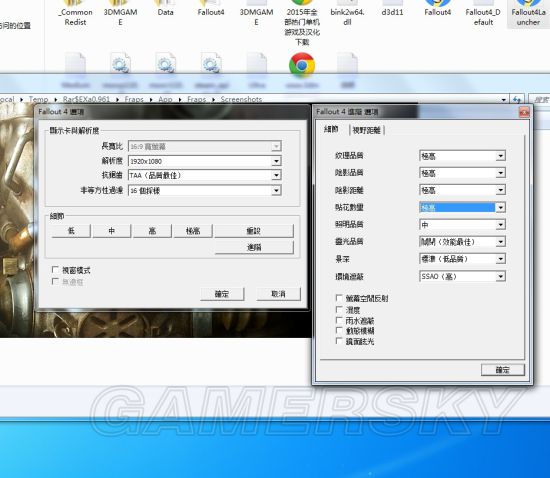Image resolution: width=550 pixels, height=478 pixels.
Task: Click the 取消 cancel button
Action: [x=279, y=294]
